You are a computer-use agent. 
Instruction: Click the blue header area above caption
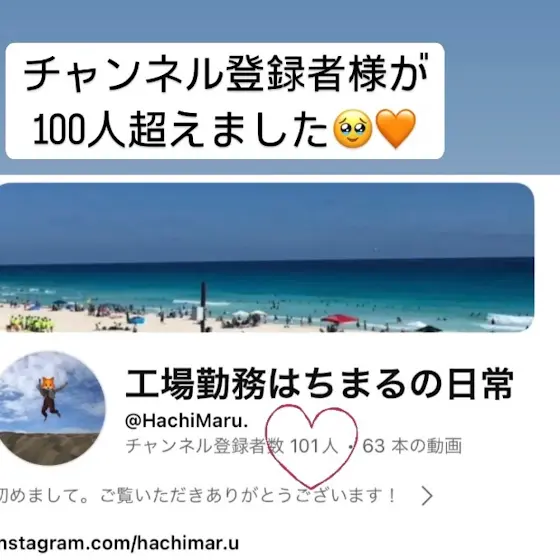click(280, 21)
